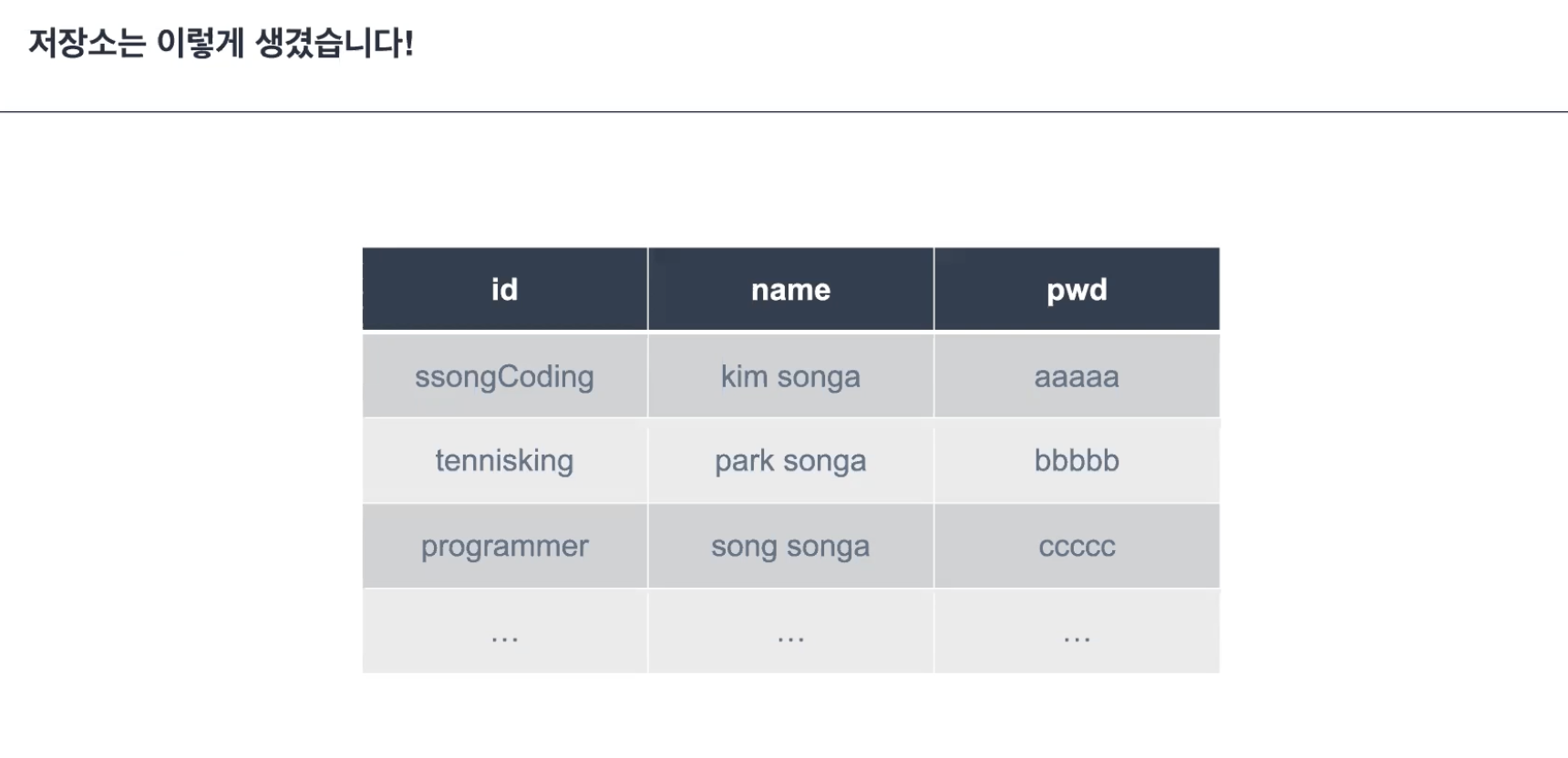Screen dimensions: 1568x758
Task: Click the horizontal divider line under the title
Action: [784, 112]
